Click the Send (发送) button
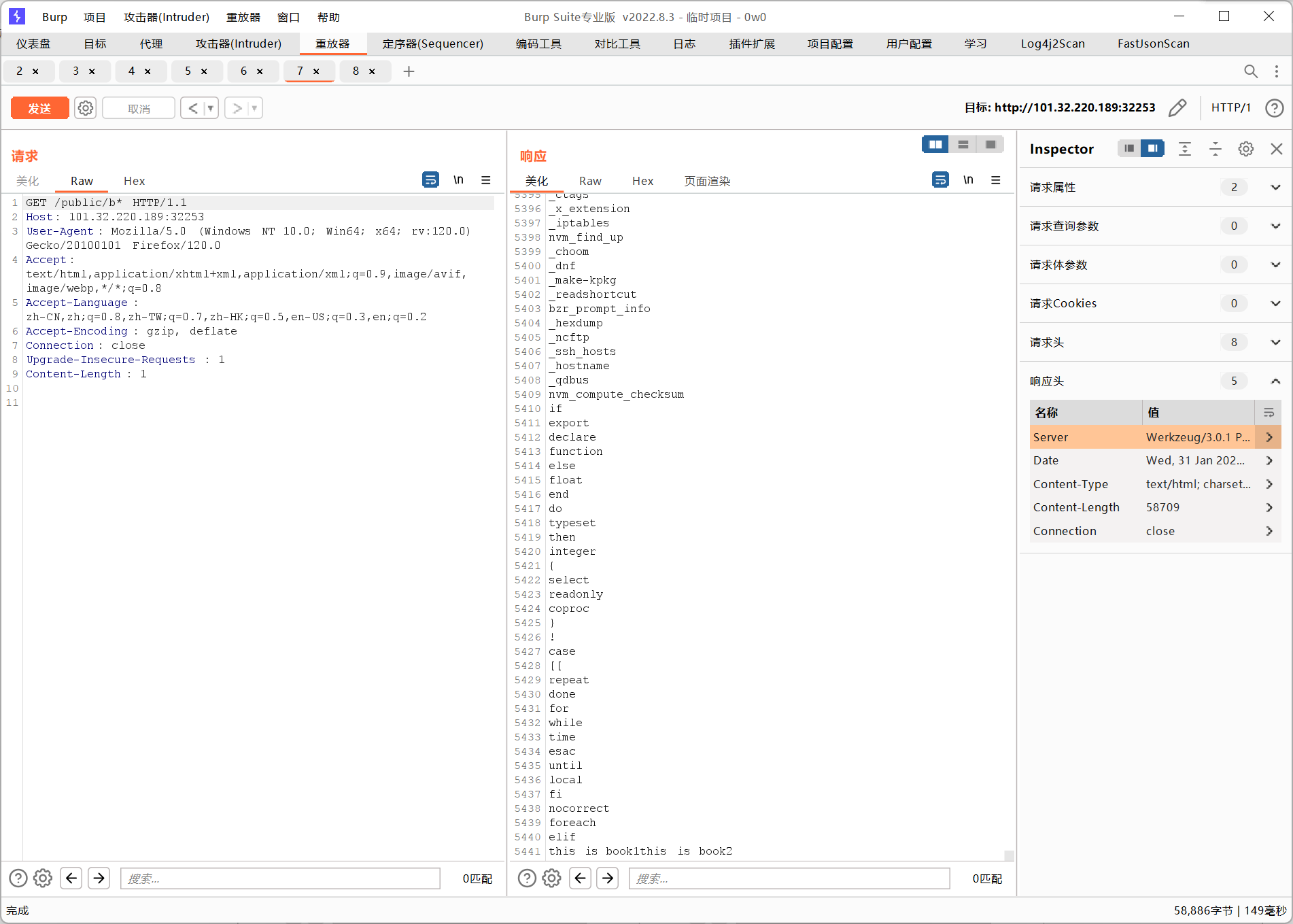Screen dimensions: 1293x924 click(x=39, y=108)
